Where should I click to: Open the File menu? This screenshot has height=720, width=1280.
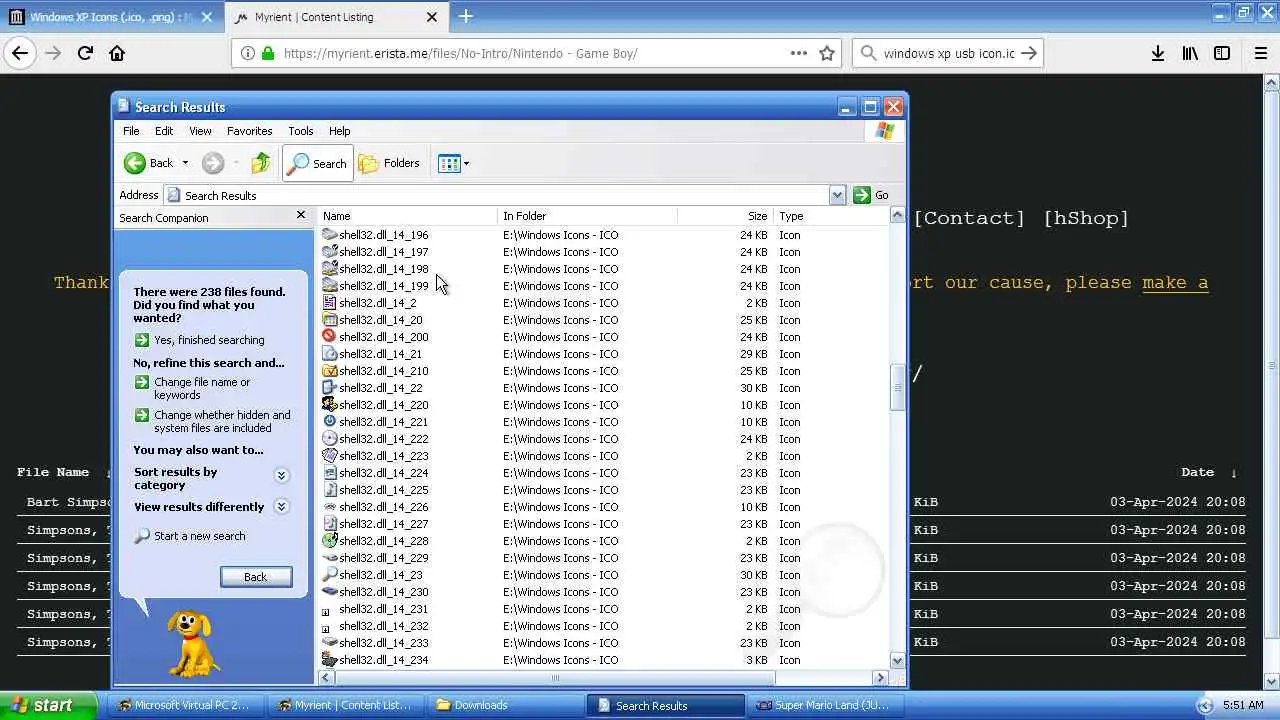pyautogui.click(x=131, y=131)
